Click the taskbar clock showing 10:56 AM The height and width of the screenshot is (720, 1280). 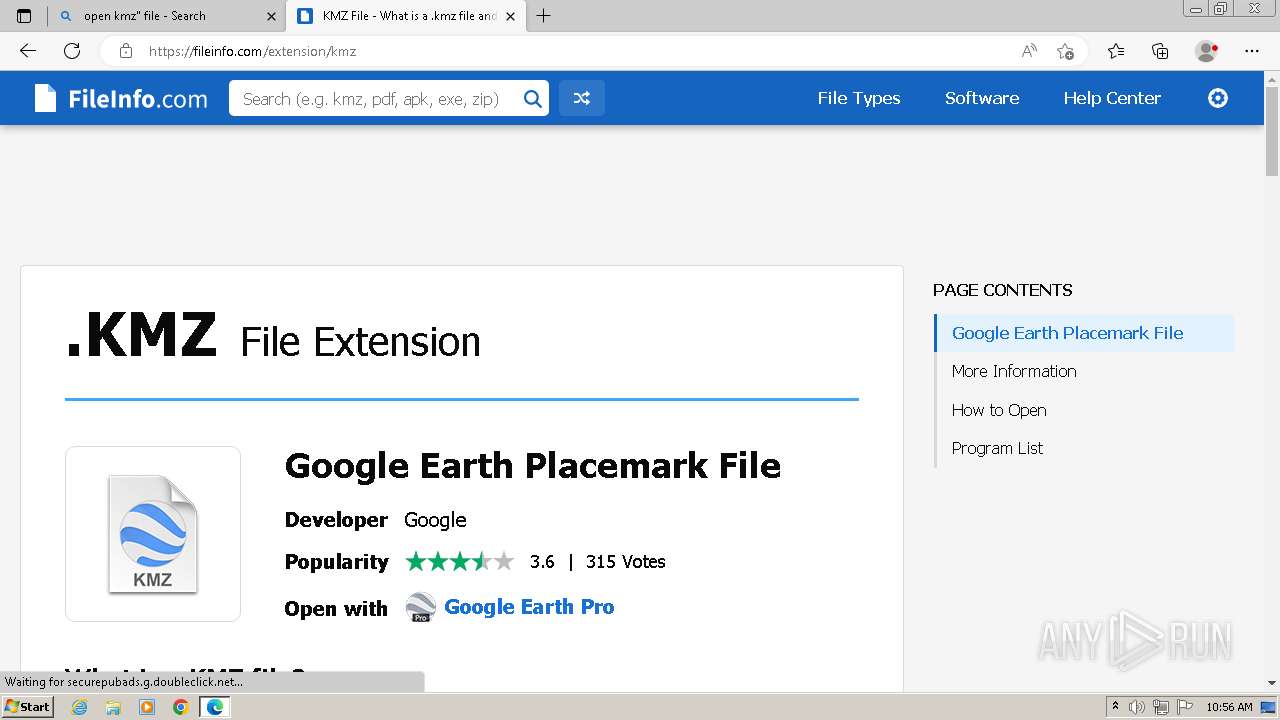(1229, 707)
